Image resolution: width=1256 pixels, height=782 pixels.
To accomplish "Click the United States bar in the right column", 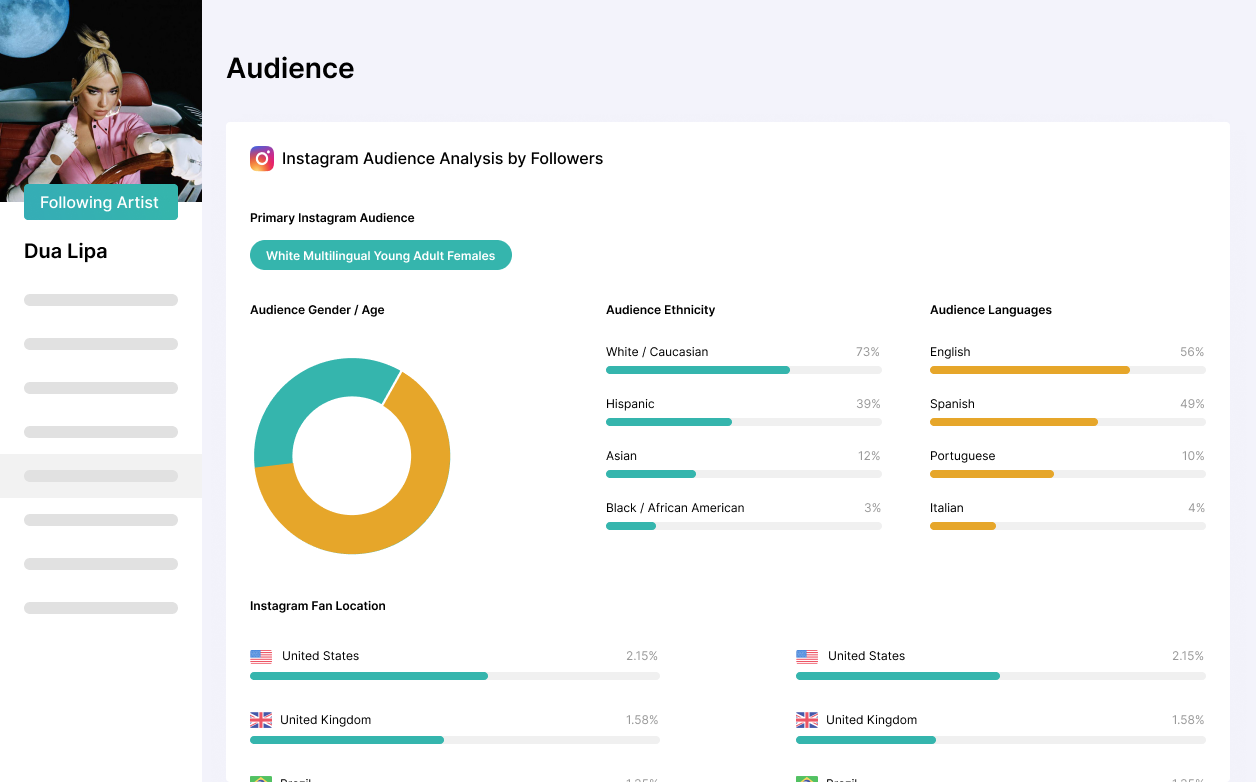I will pyautogui.click(x=1001, y=676).
